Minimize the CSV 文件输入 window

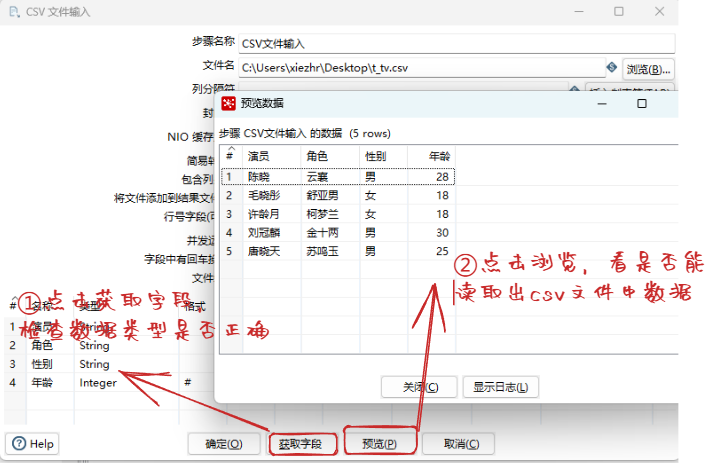[x=579, y=11]
